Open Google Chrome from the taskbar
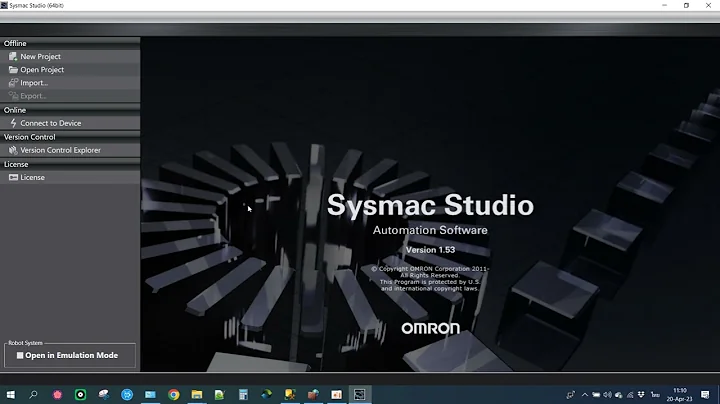Screen dimensions: 720x404 (x=174, y=394)
